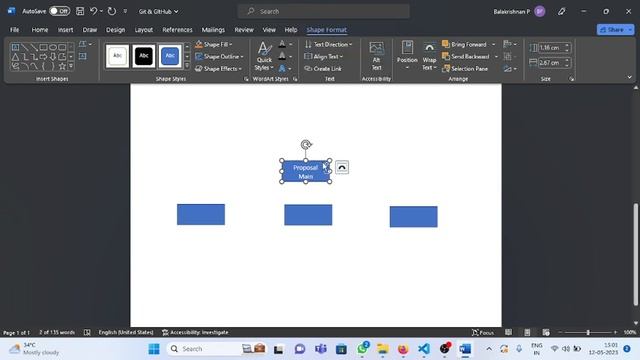Select the Isosceles Triangle shape
Image resolution: width=640 pixels, height=360 pixels.
pos(15,57)
